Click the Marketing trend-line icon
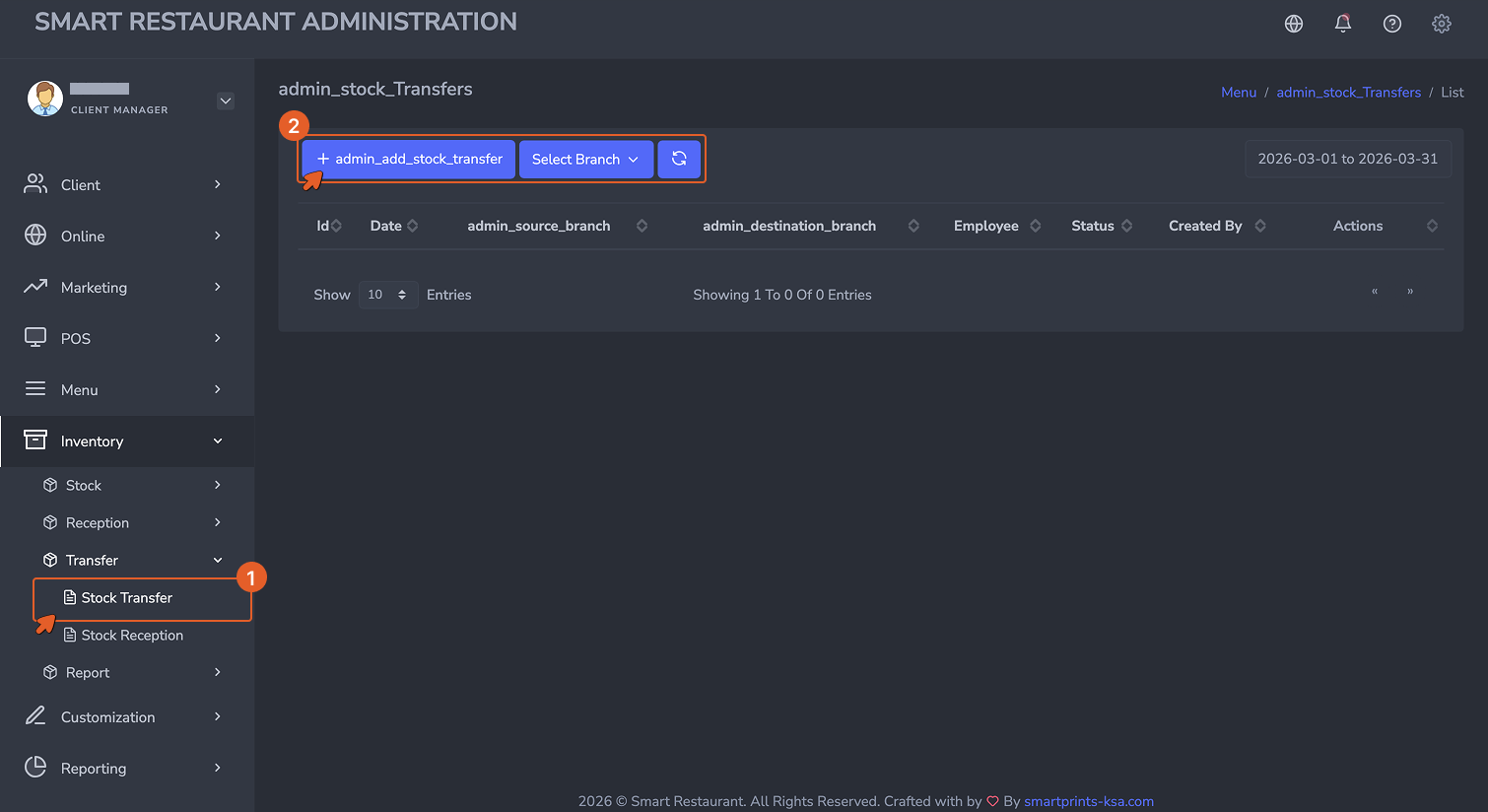The image size is (1488, 812). click(x=35, y=287)
